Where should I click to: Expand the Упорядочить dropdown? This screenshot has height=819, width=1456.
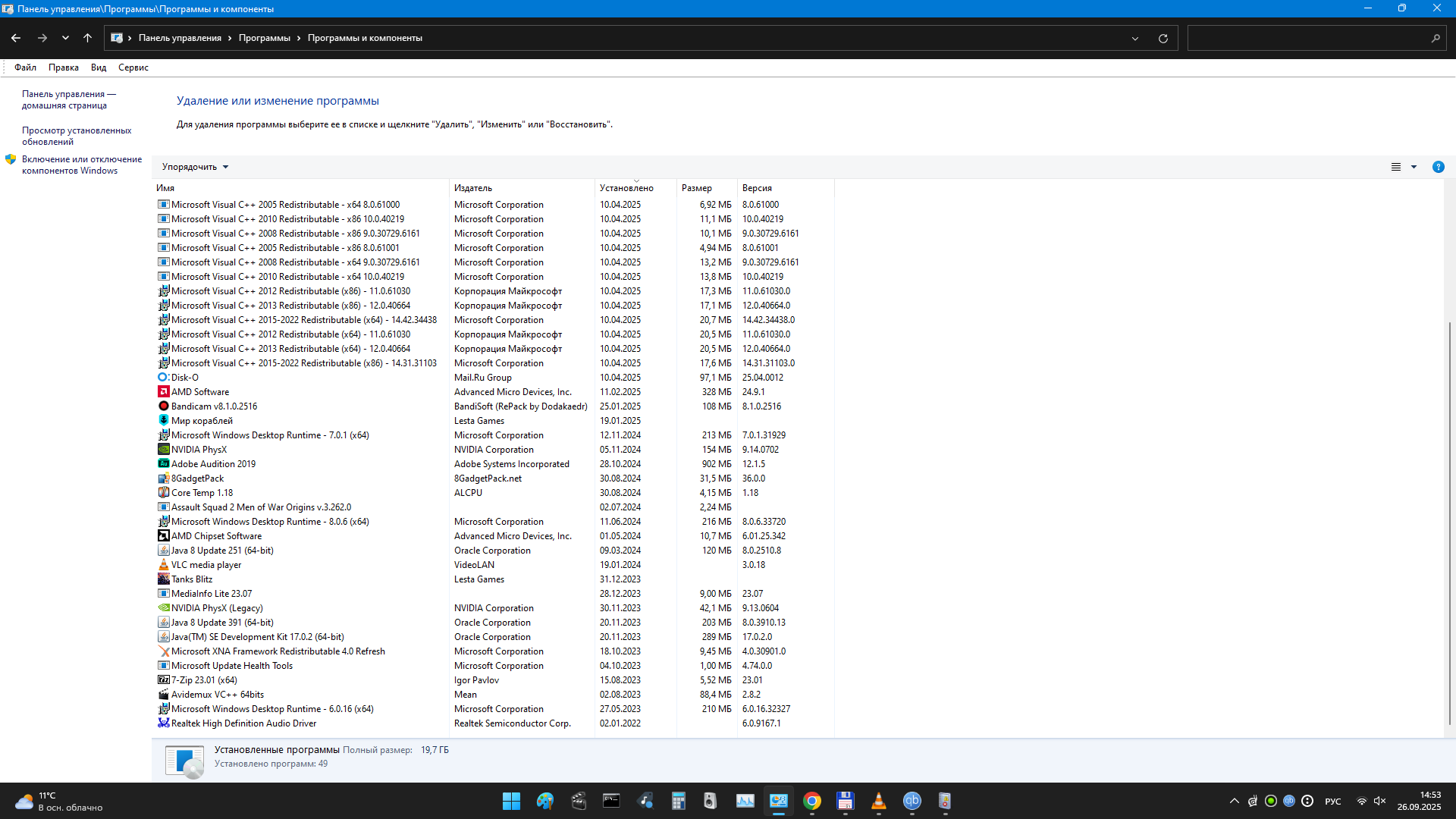(x=195, y=167)
